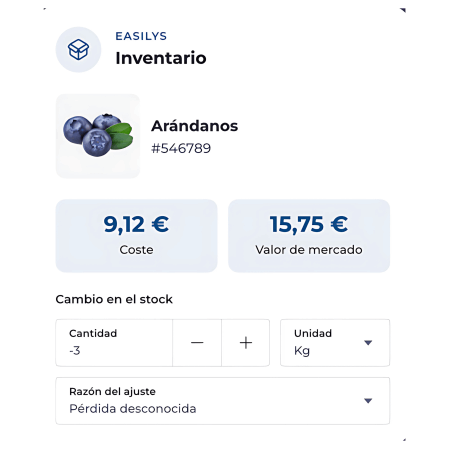Select the Cantidad input field

tap(114, 343)
